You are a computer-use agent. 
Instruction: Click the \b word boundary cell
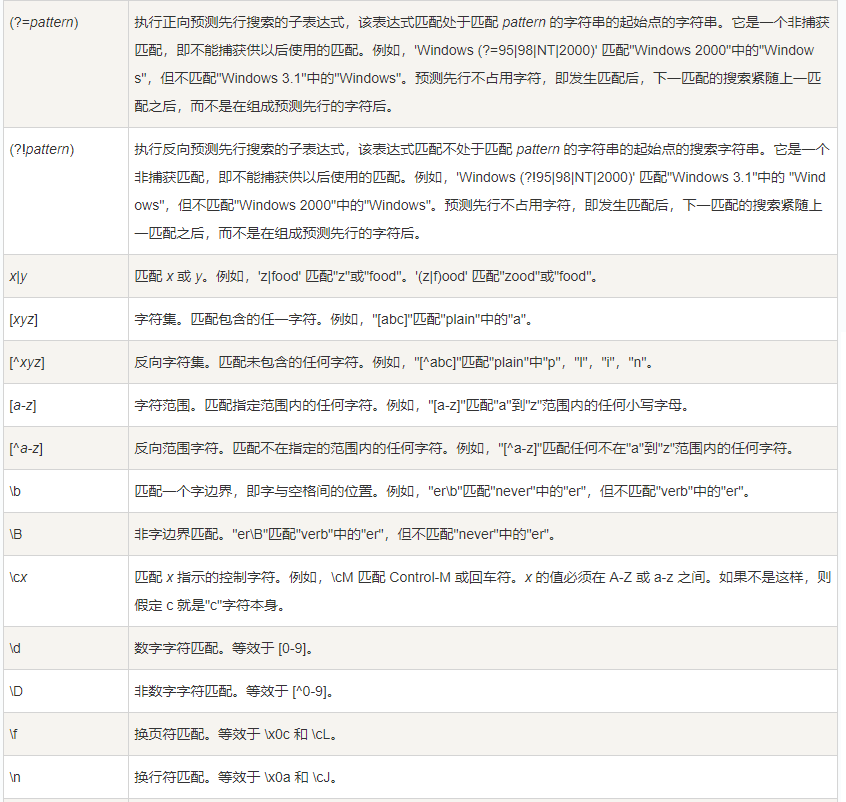tap(66, 491)
